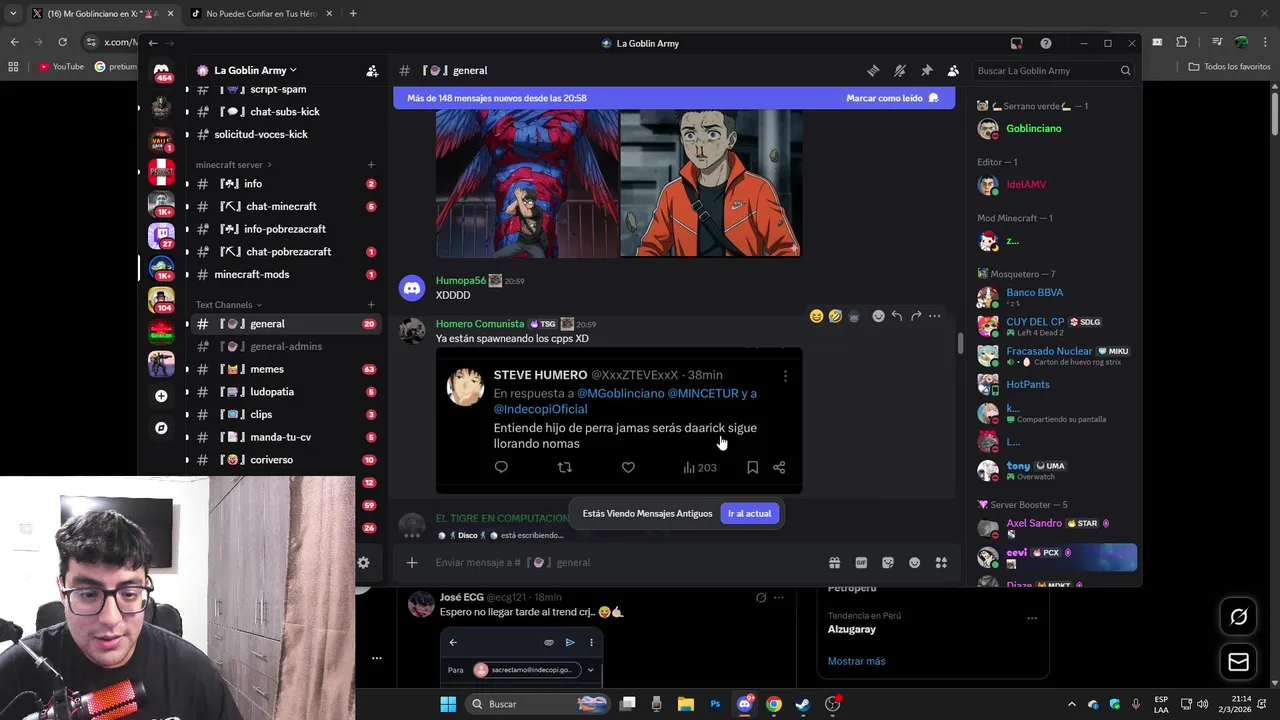Viewport: 1280px width, 720px height.
Task: Collapse the minecraft server category
Action: (x=233, y=165)
